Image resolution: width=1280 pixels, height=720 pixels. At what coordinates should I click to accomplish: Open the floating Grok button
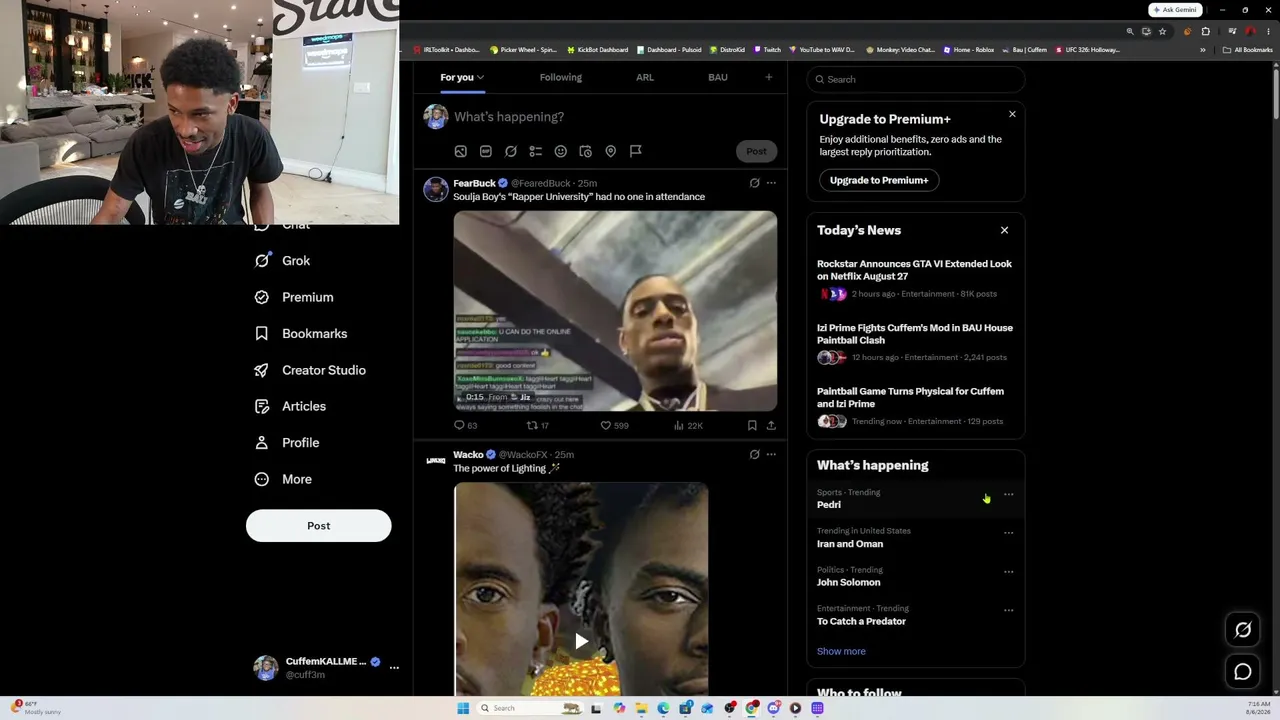(1243, 630)
